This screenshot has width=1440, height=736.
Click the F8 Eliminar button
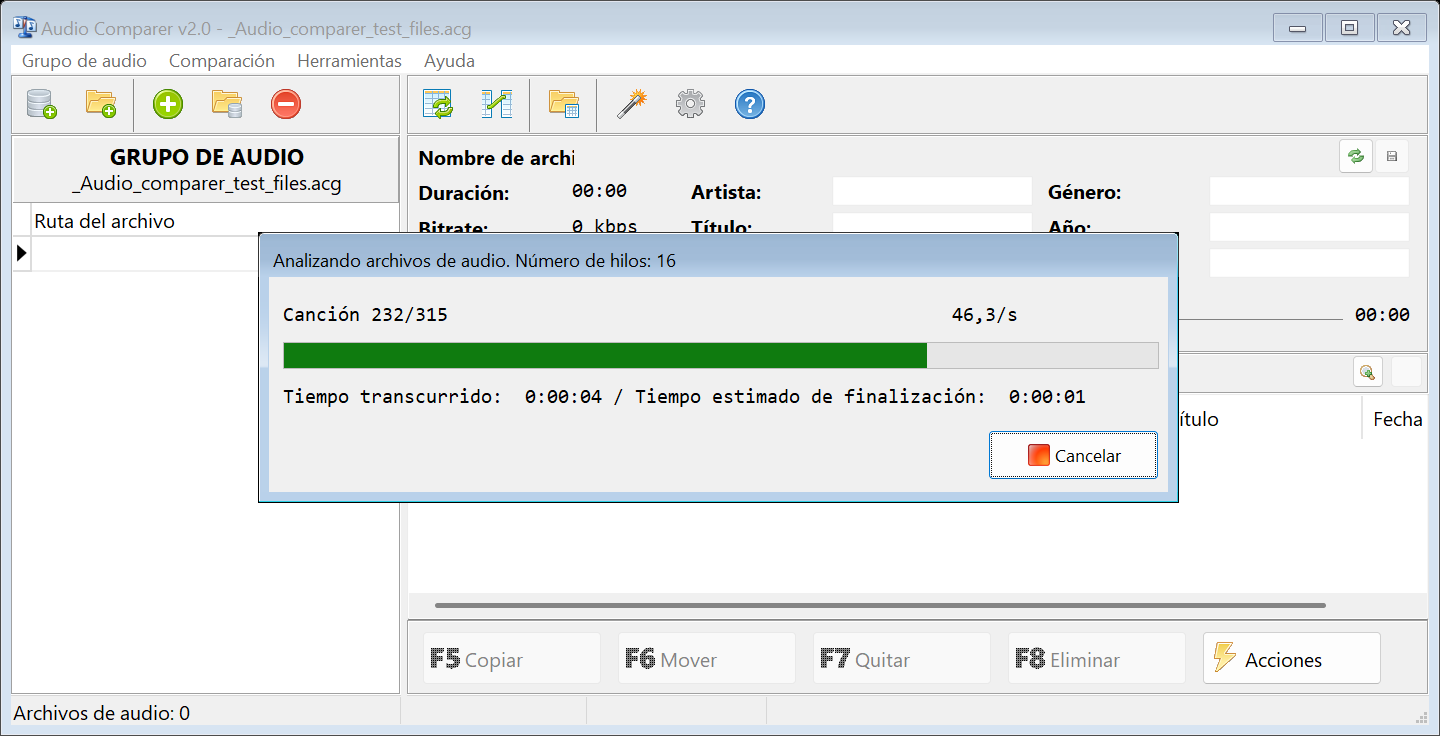pos(1097,659)
